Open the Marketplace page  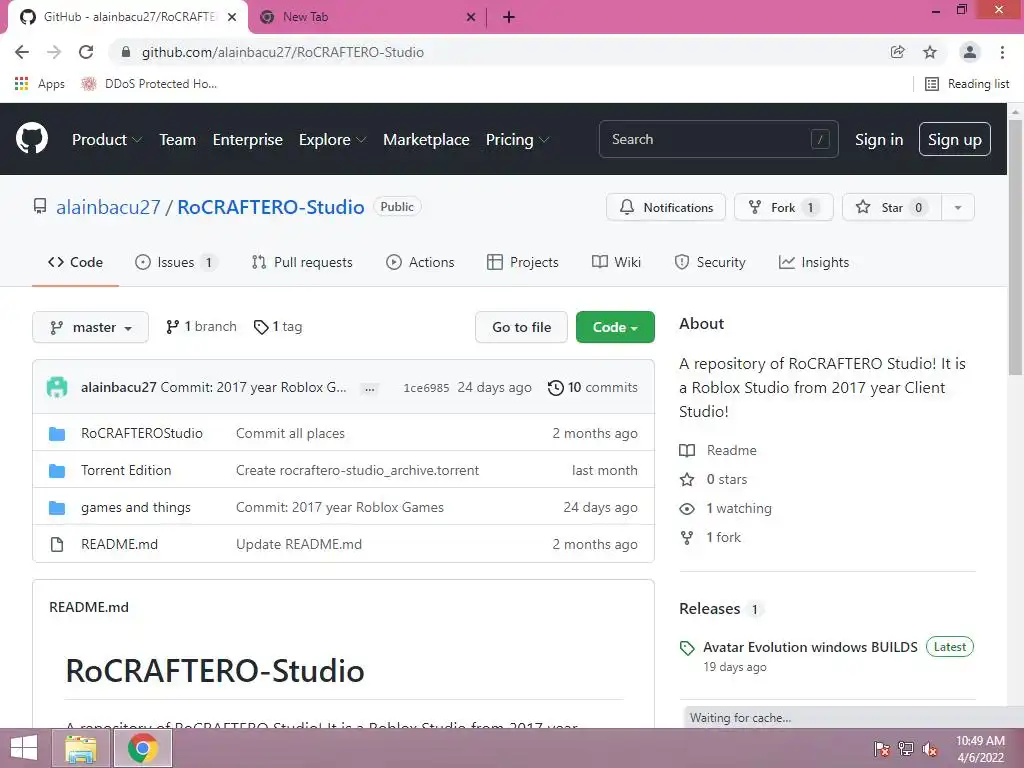426,140
